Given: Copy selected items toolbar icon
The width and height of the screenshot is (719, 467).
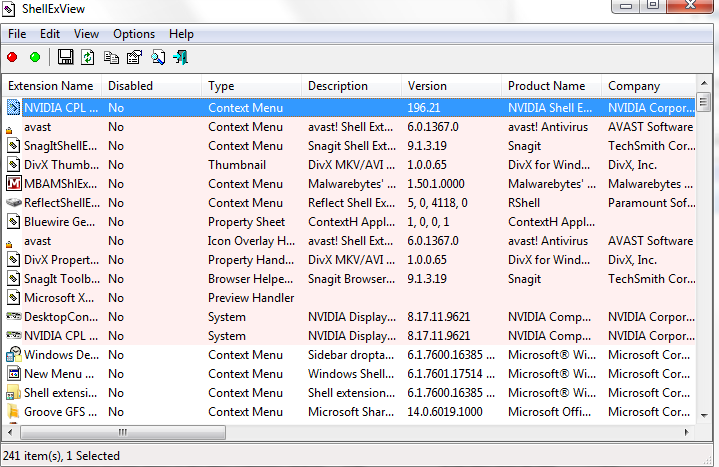Looking at the screenshot, I should pyautogui.click(x=111, y=57).
